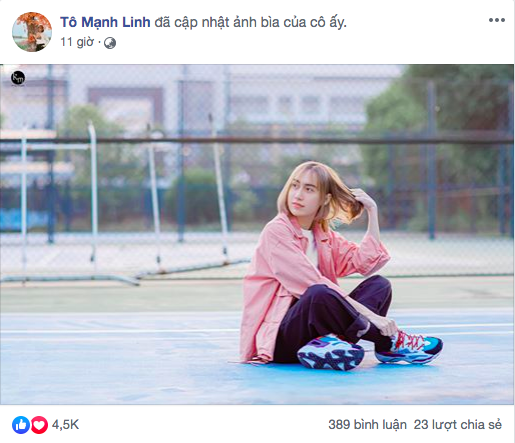Click the black watermark logo on photo

click(18, 79)
